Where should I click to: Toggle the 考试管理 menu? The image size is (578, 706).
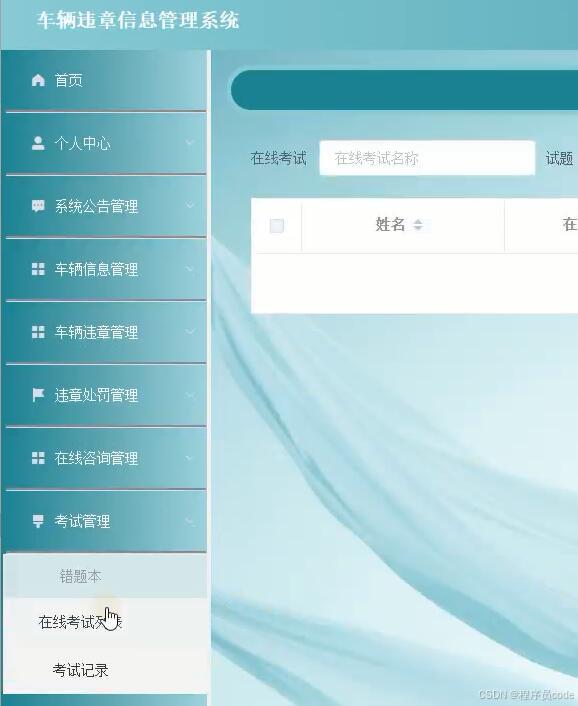(106, 521)
